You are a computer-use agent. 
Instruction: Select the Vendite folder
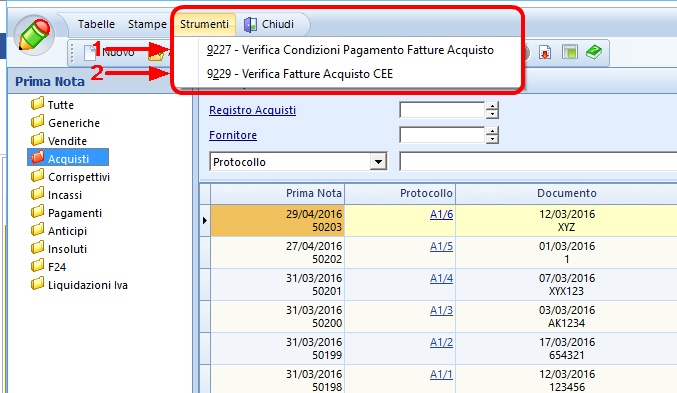pos(59,141)
